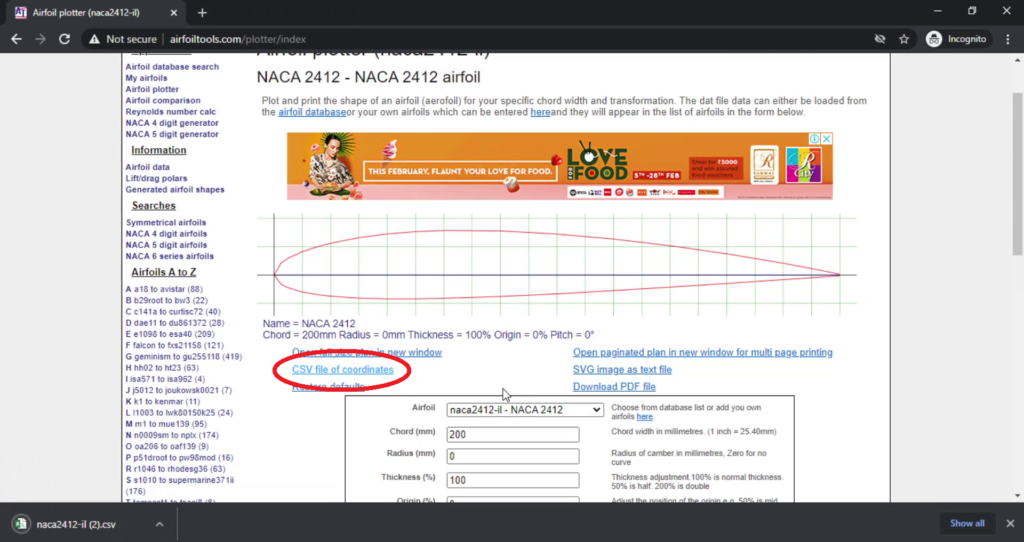Click the Thickness (%) input field
The image size is (1024, 542).
(x=513, y=480)
